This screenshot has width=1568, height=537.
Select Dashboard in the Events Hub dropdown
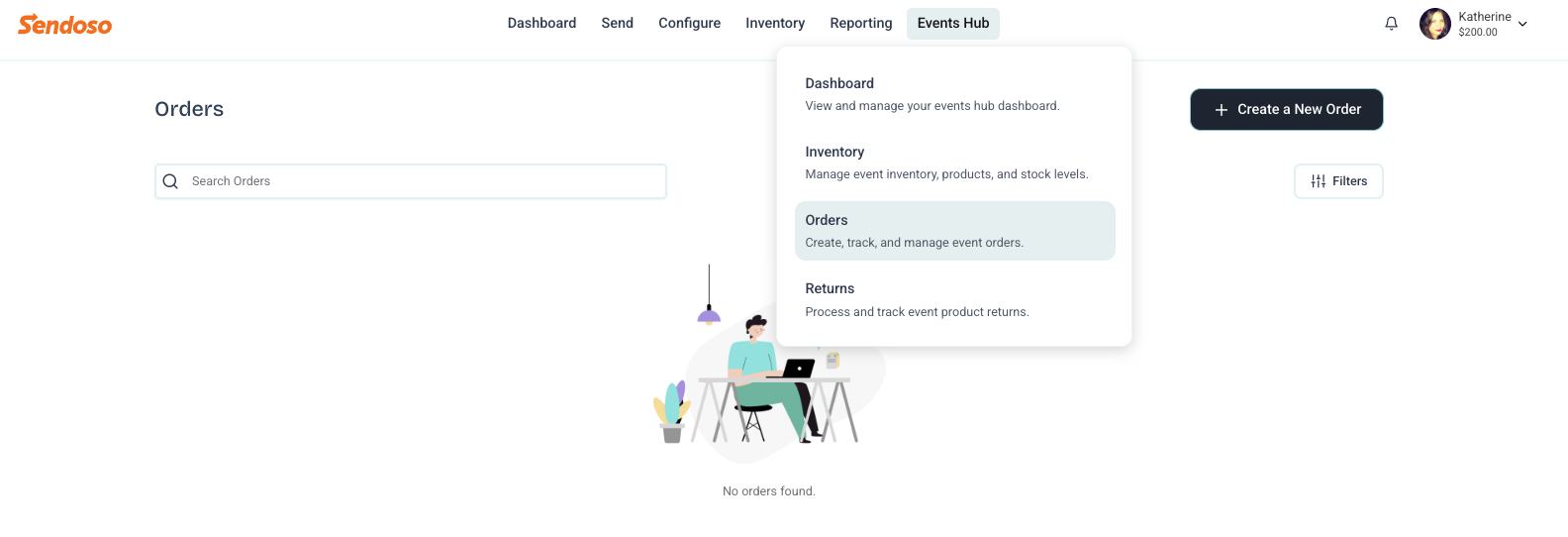click(954, 94)
